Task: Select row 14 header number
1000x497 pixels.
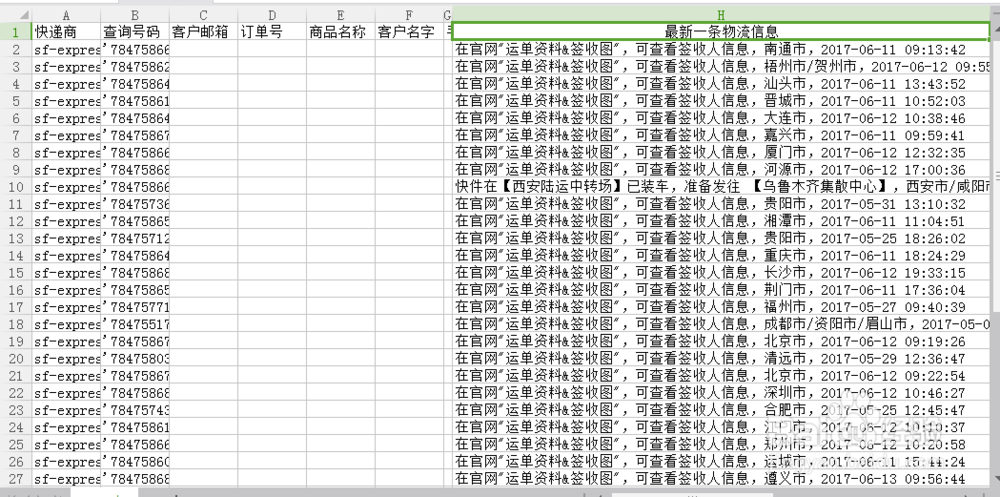Action: pyautogui.click(x=16, y=256)
